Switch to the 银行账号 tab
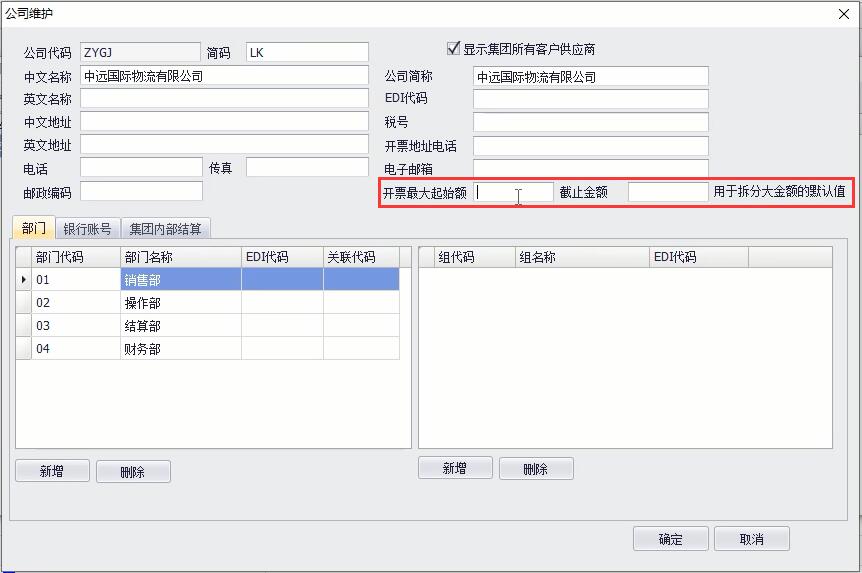Screen dimensions: 862x573 point(87,229)
